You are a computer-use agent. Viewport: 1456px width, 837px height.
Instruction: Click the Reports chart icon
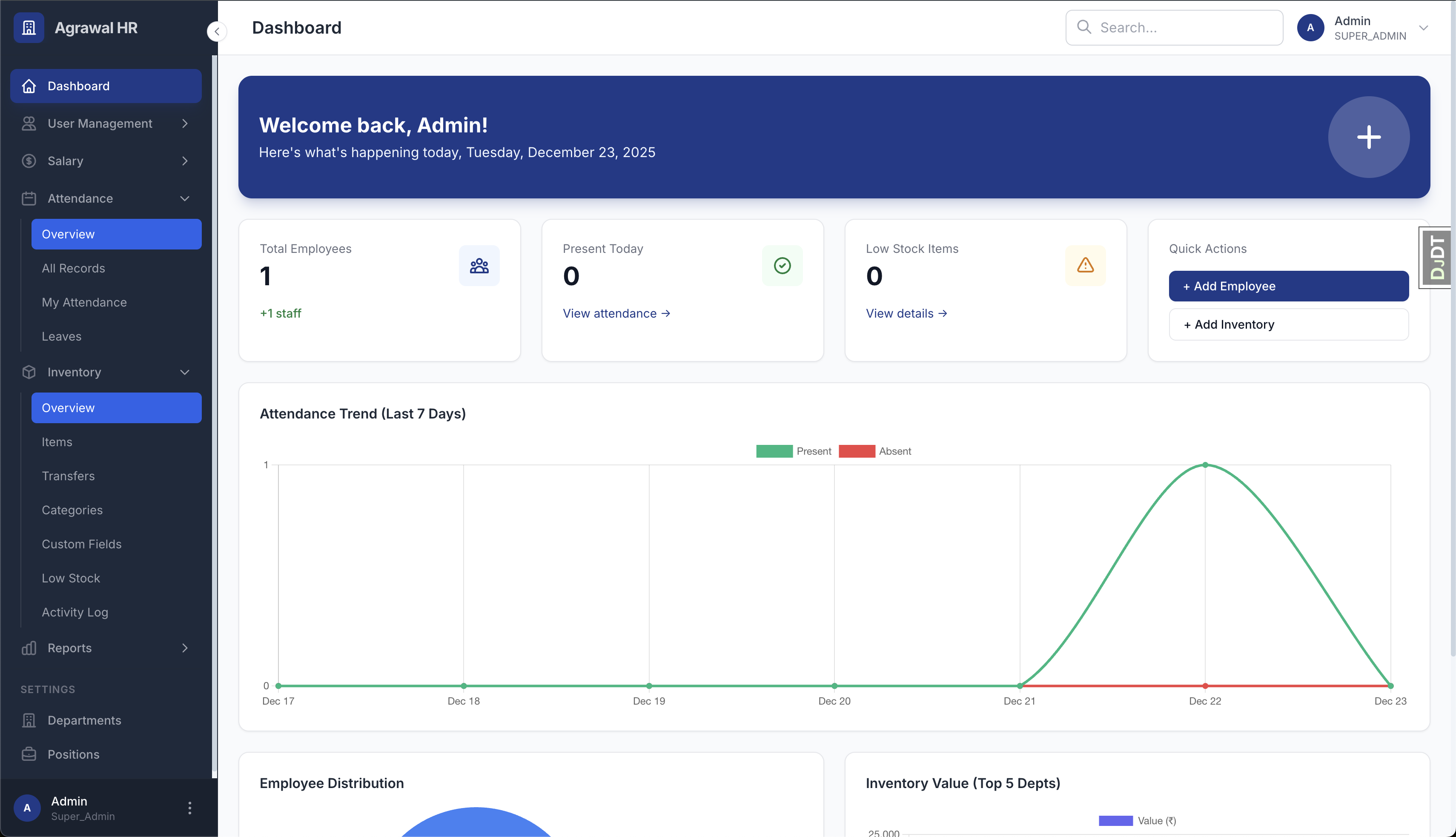29,648
